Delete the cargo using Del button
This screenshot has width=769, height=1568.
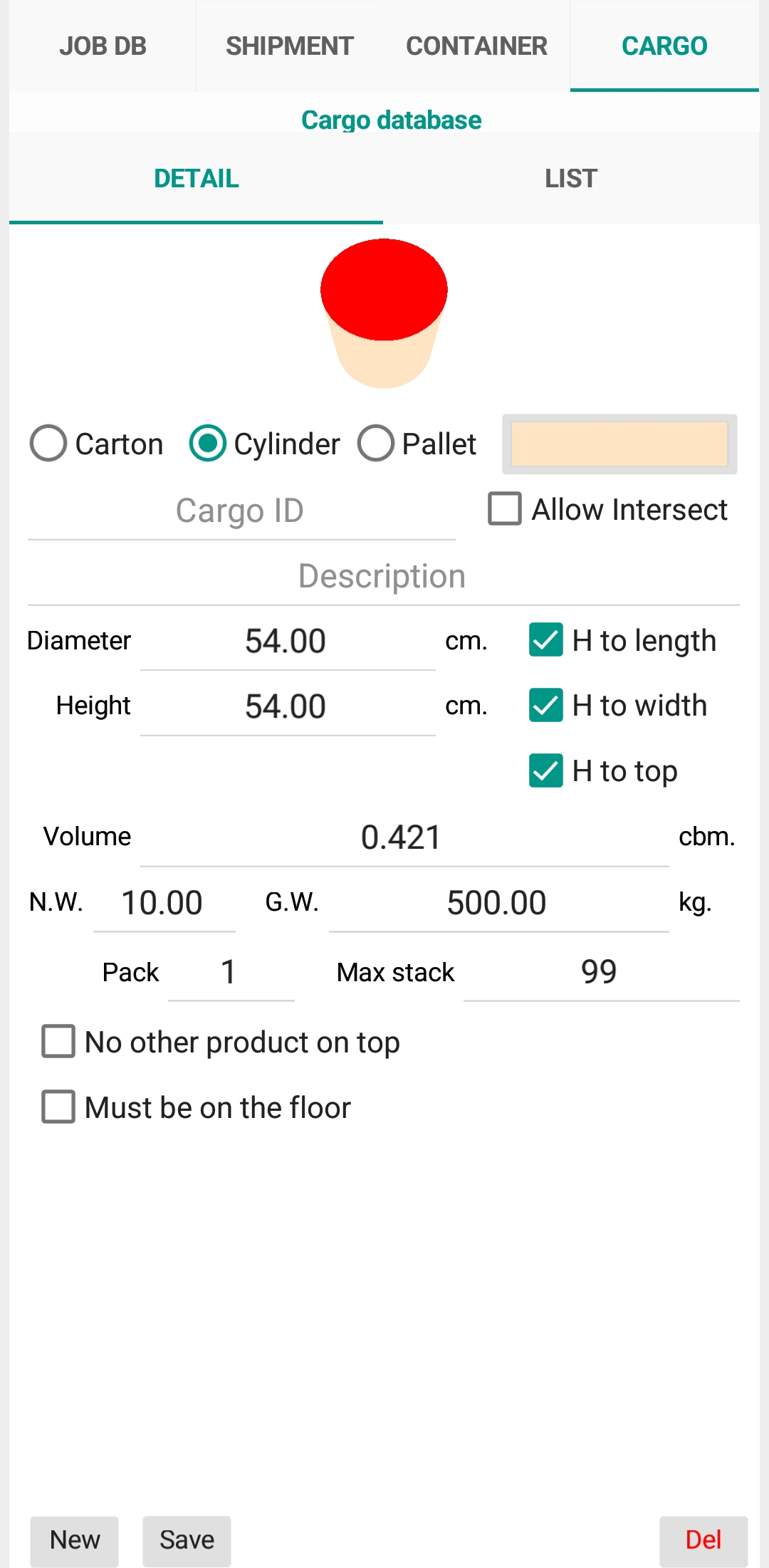click(x=703, y=1541)
